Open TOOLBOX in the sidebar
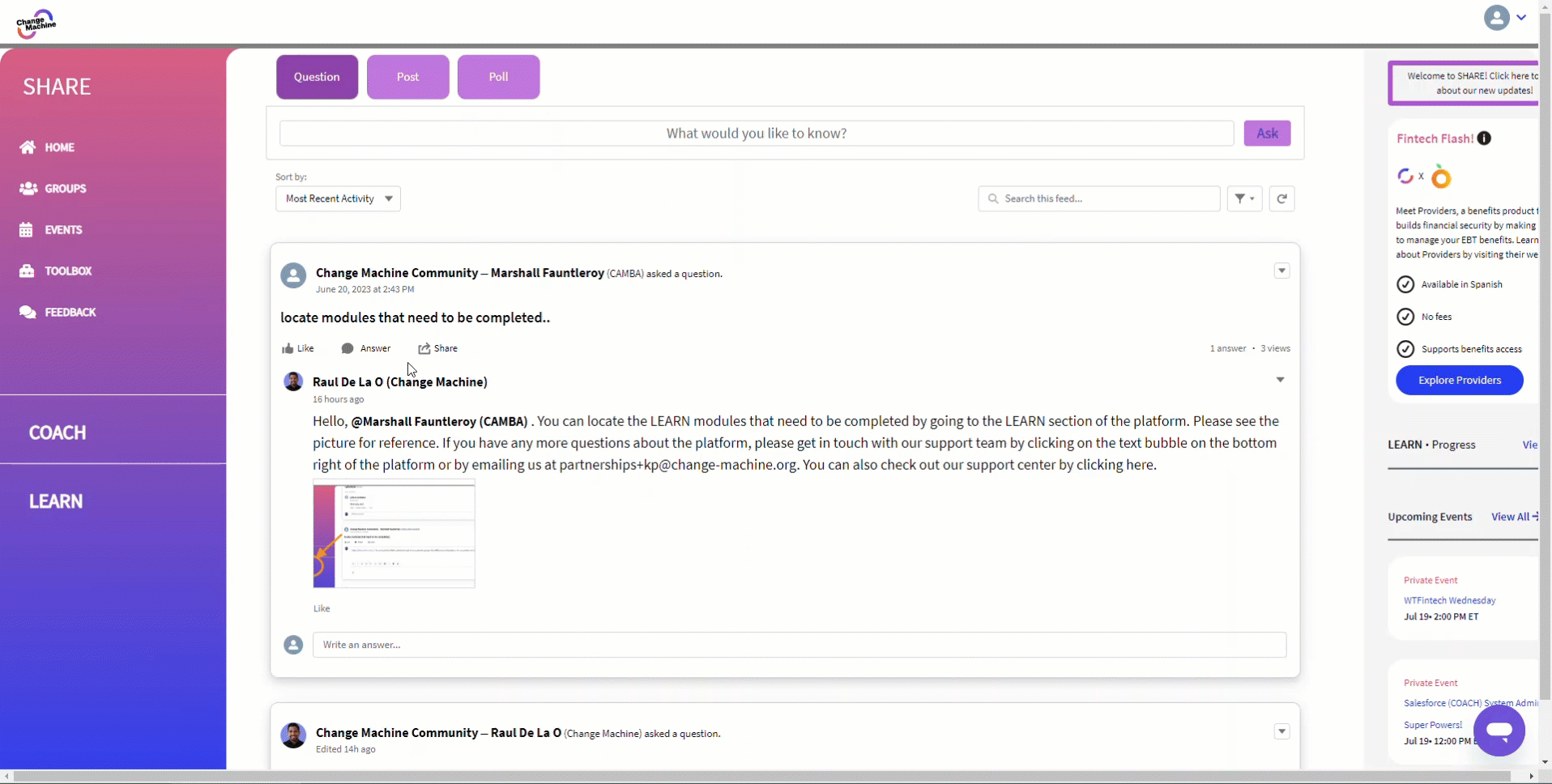Viewport: 1552px width, 784px height. (56, 271)
